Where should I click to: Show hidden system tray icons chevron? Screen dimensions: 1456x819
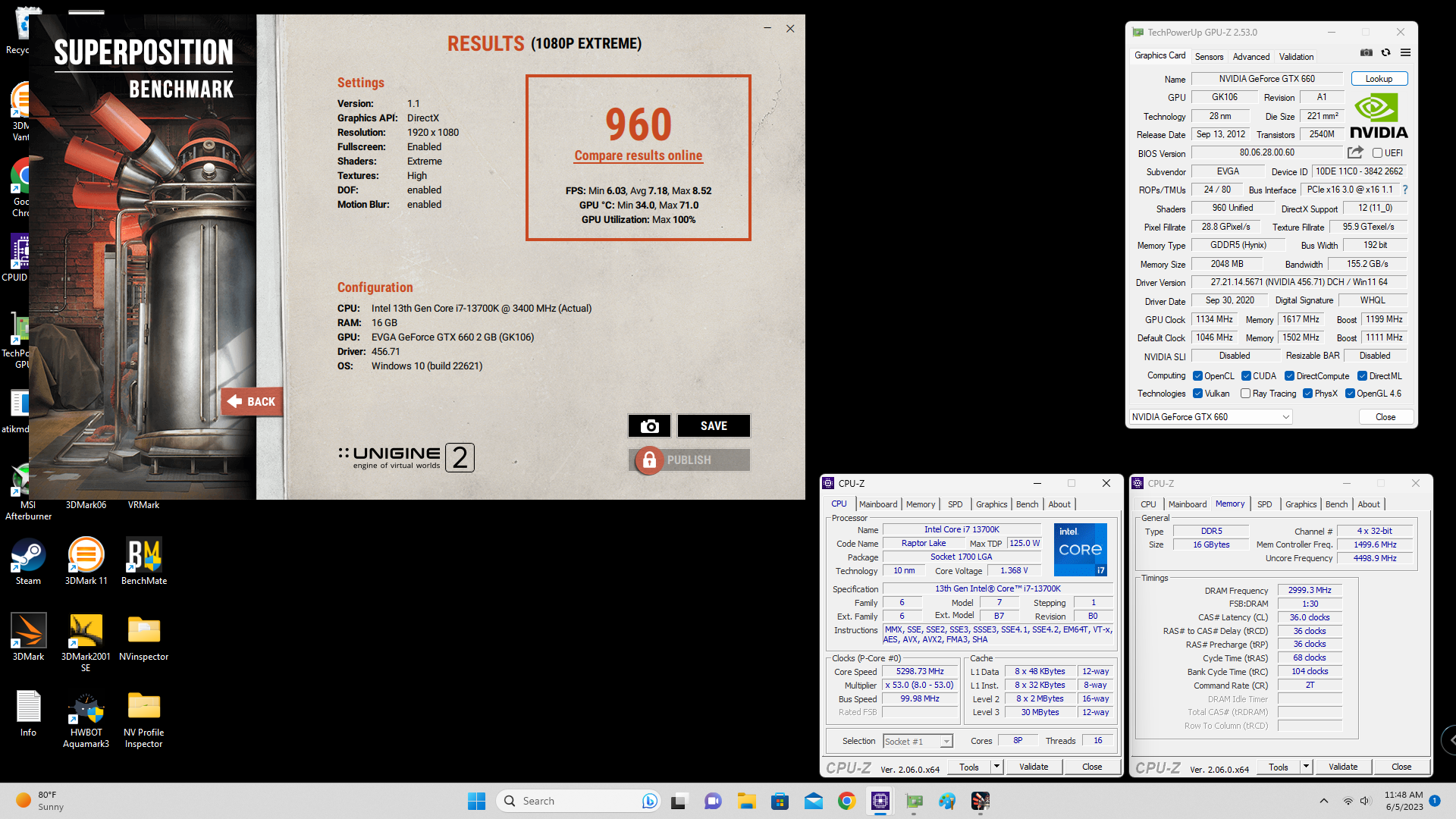pos(1323,801)
